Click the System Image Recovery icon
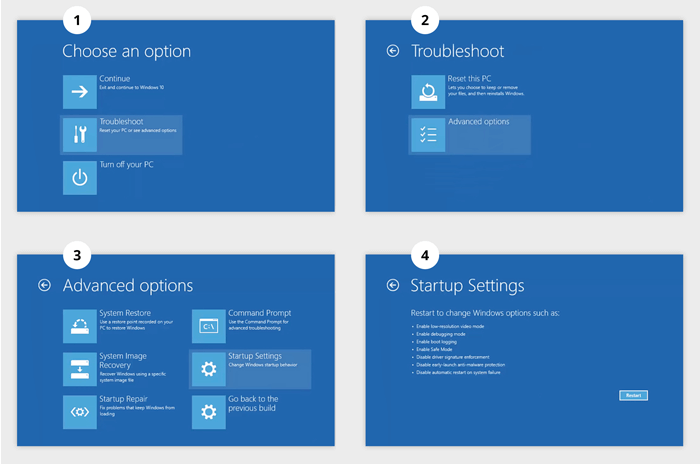700x464 pixels. pos(80,369)
